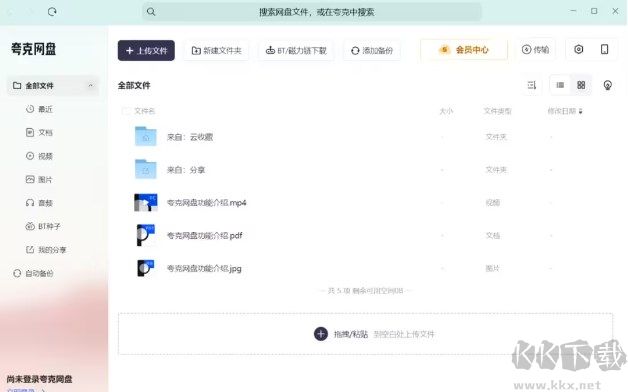Open the 会员中心 member center
The image size is (628, 392).
(x=464, y=50)
